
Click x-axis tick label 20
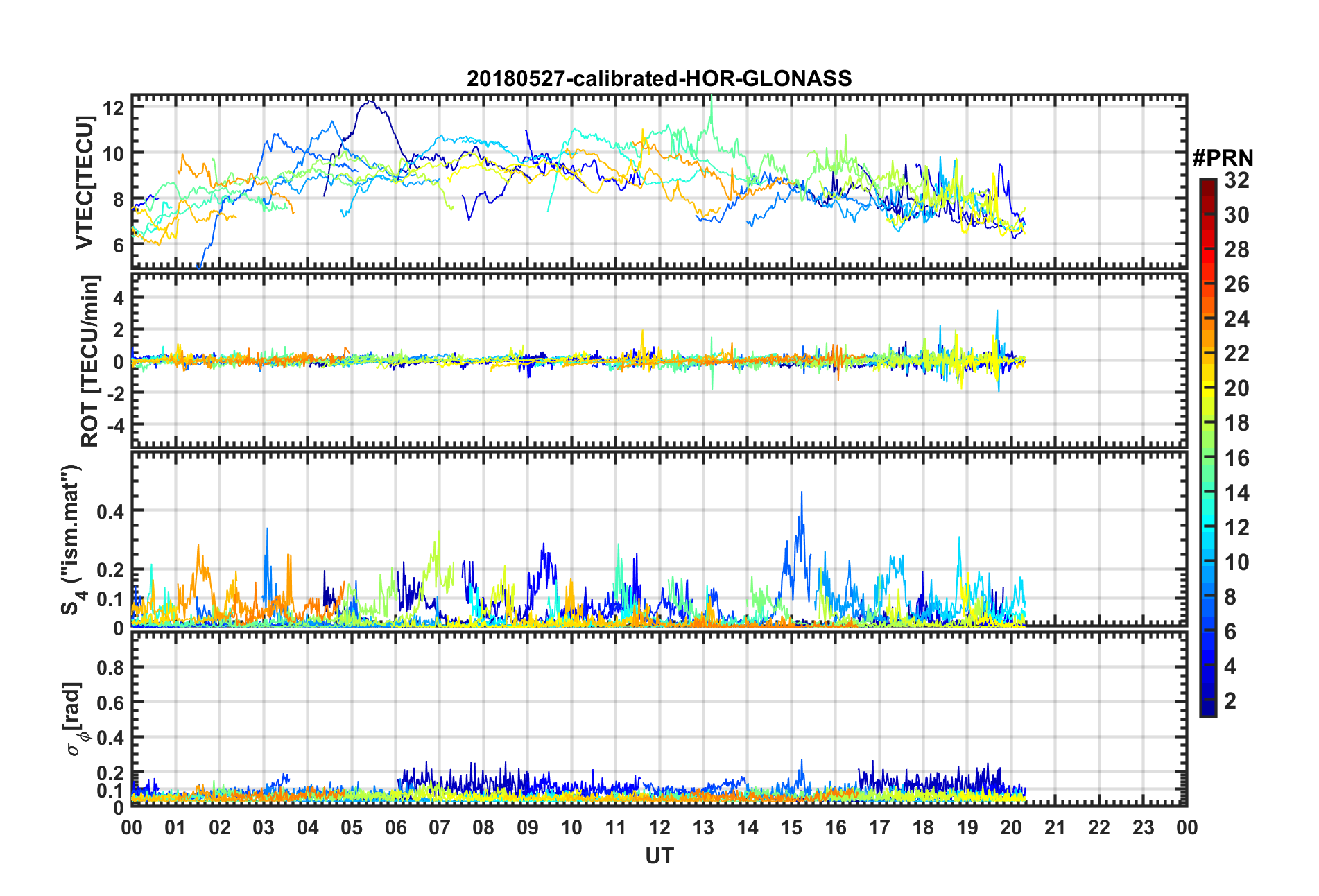pyautogui.click(x=1011, y=827)
